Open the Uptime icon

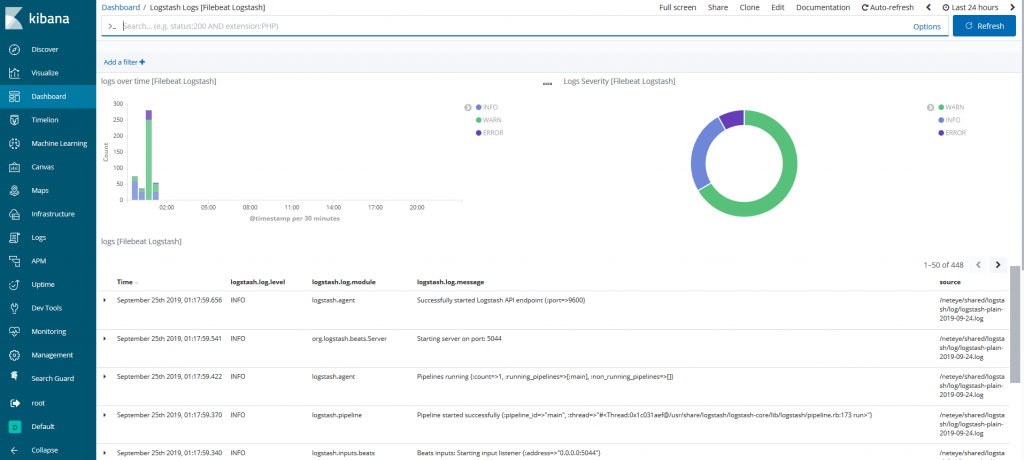(x=14, y=285)
